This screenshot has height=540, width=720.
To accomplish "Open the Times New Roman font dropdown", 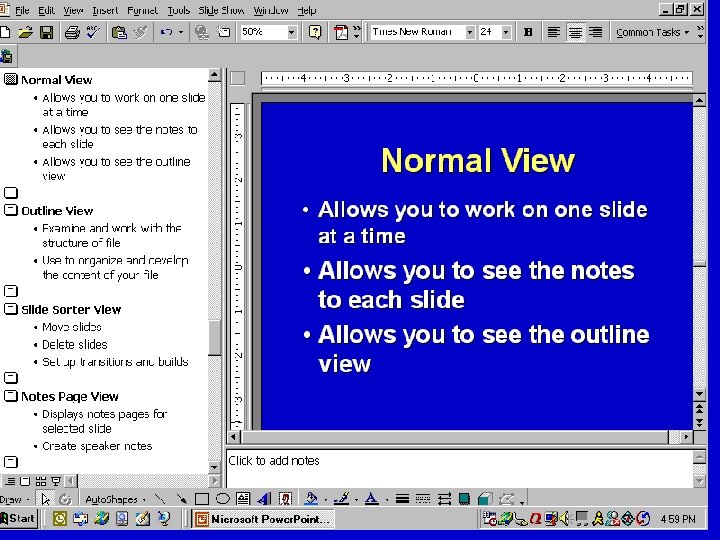I will tap(469, 32).
